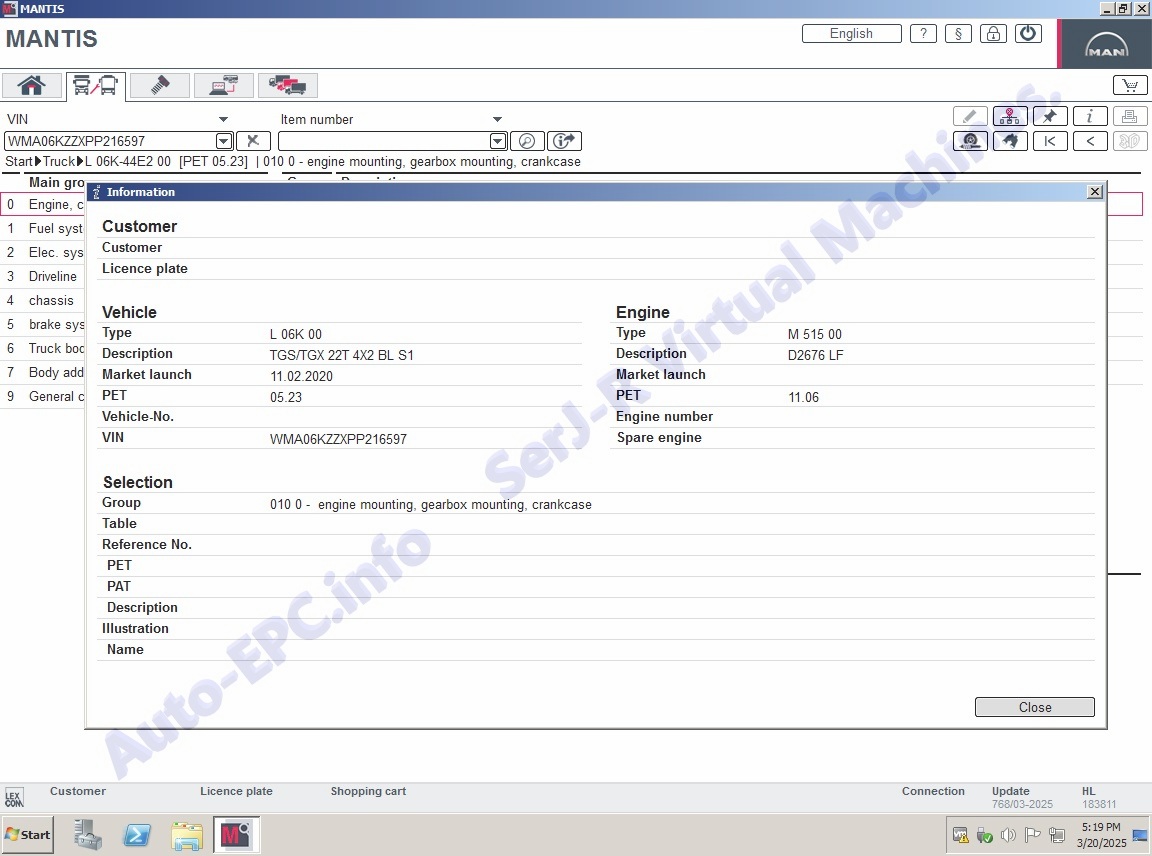Click the Start breadcrumb

click(19, 162)
